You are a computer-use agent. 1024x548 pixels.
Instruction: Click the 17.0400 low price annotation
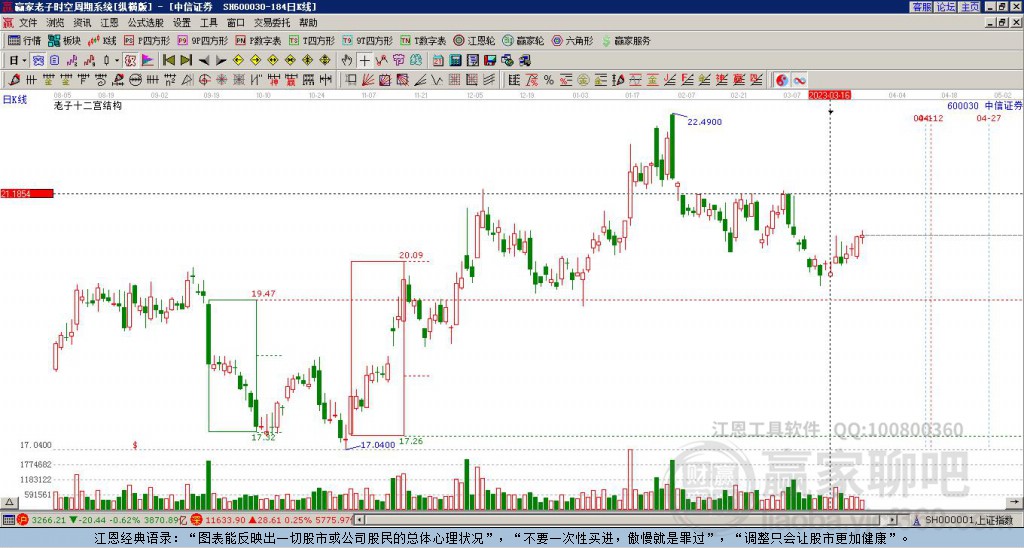pyautogui.click(x=377, y=445)
